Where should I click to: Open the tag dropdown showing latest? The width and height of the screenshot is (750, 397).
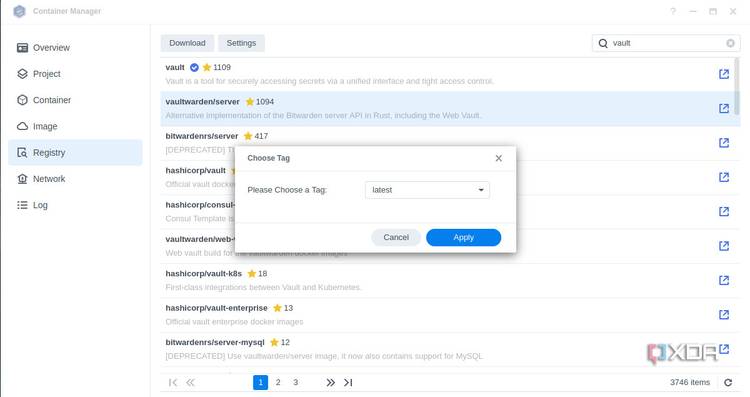click(x=427, y=190)
